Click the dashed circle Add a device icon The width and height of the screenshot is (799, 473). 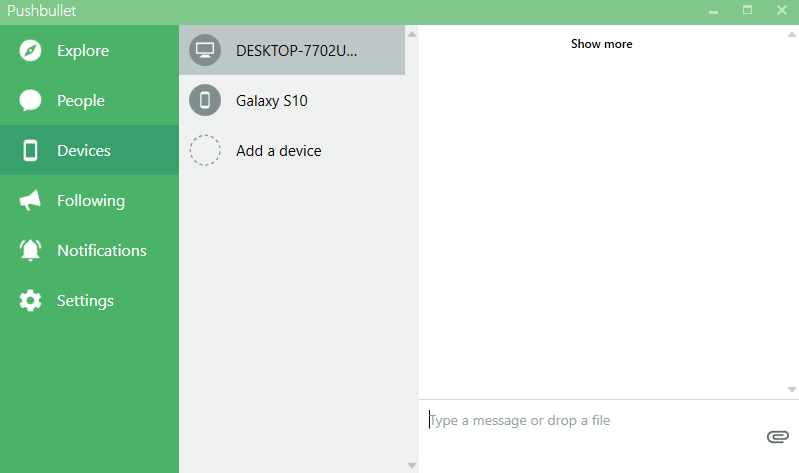[205, 150]
